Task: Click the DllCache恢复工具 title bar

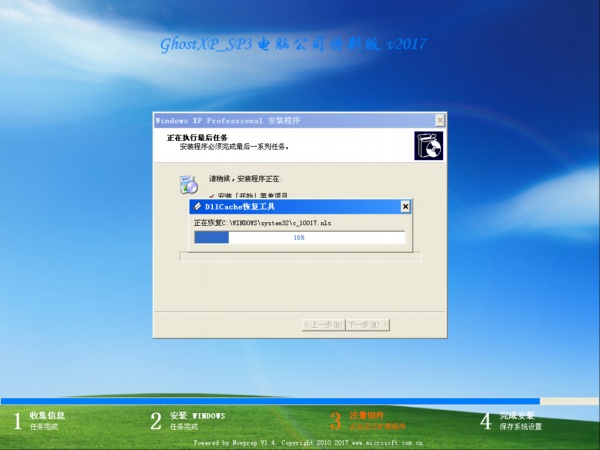Action: 300,207
